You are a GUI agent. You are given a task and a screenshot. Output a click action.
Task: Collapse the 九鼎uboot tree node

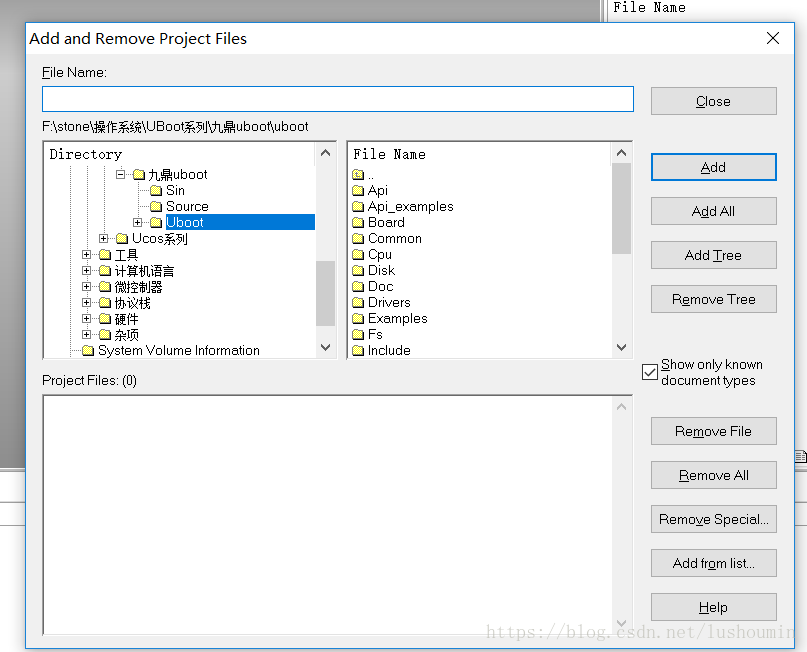pyautogui.click(x=120, y=174)
